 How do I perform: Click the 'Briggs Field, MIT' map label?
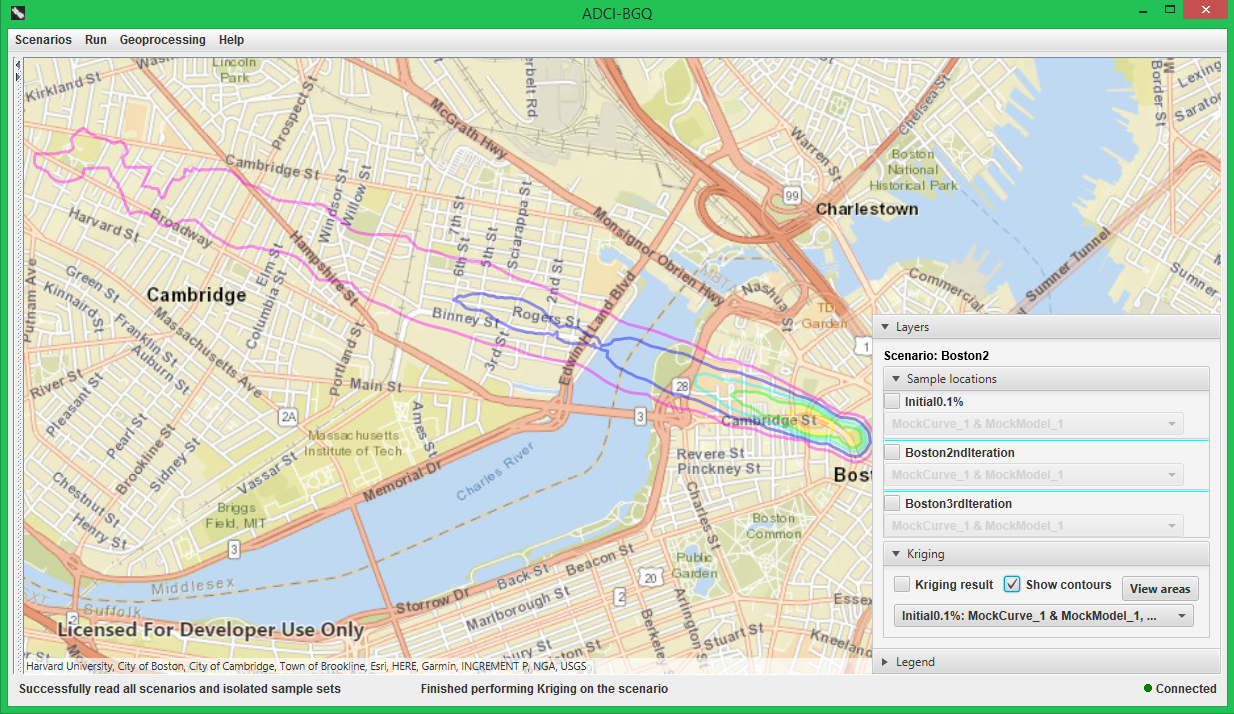tap(235, 514)
